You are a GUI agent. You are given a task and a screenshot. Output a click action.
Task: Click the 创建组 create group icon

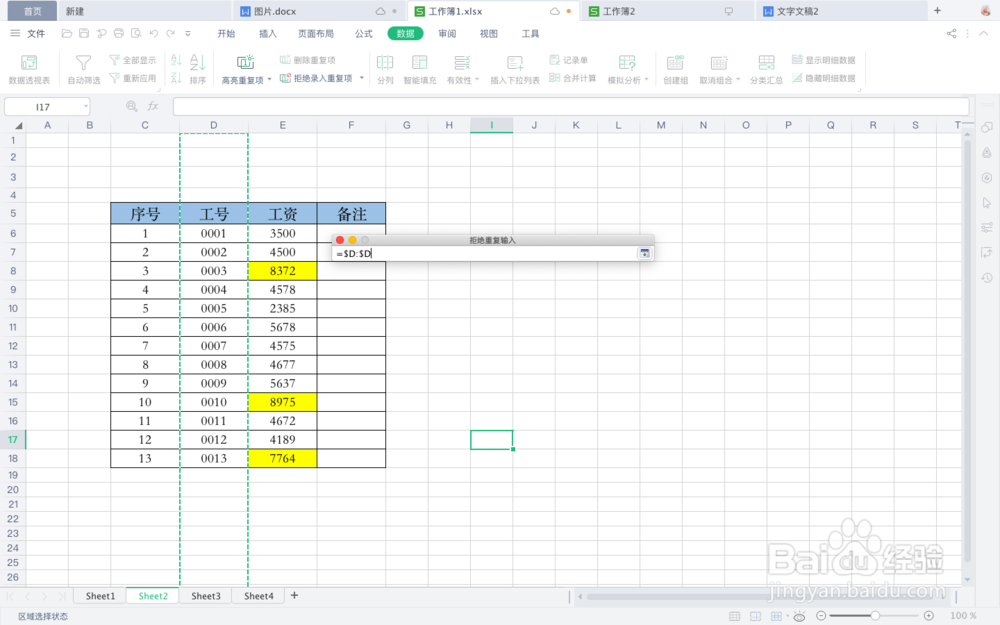[x=675, y=68]
